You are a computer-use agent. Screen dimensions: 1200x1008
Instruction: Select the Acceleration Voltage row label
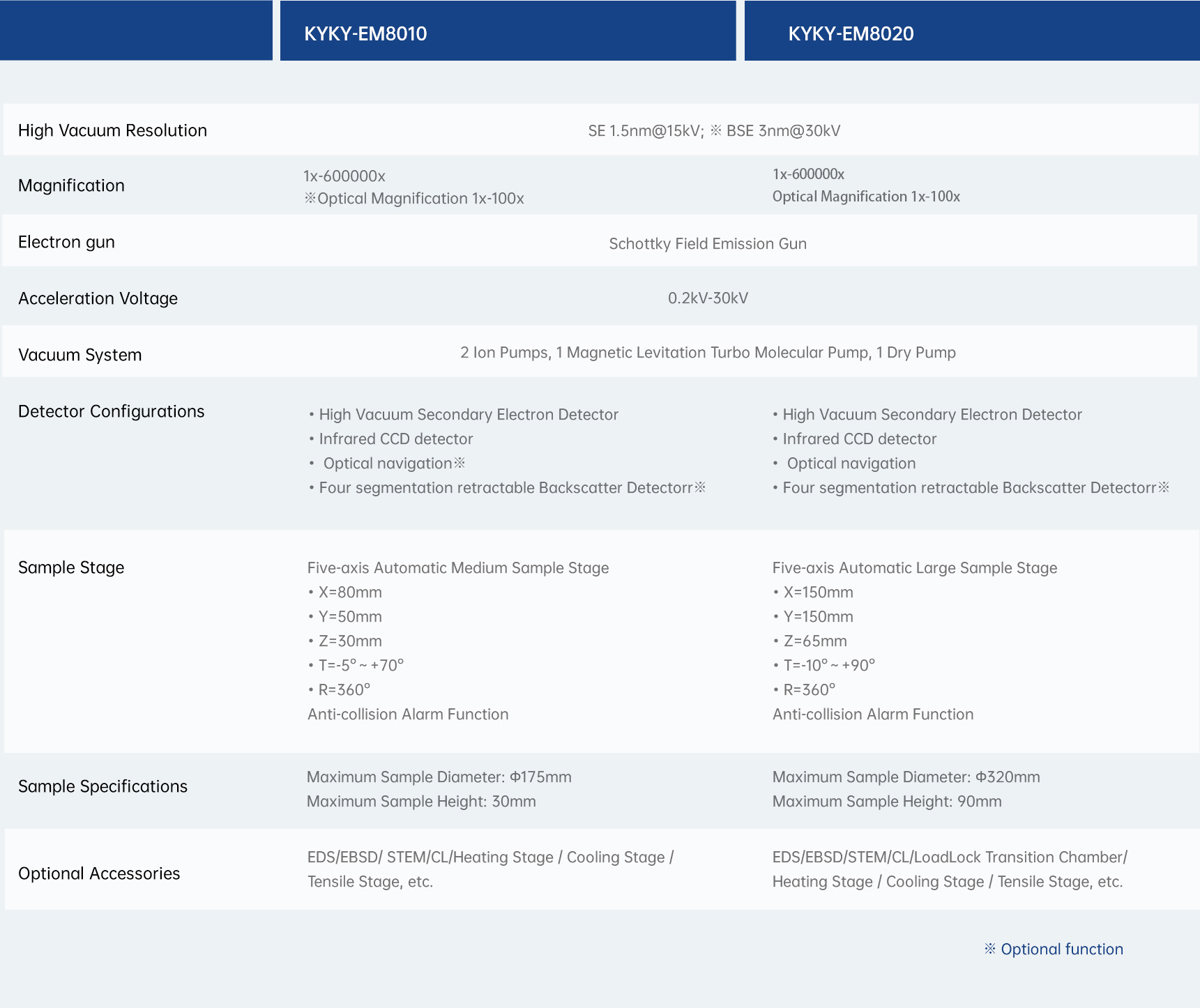tap(98, 298)
